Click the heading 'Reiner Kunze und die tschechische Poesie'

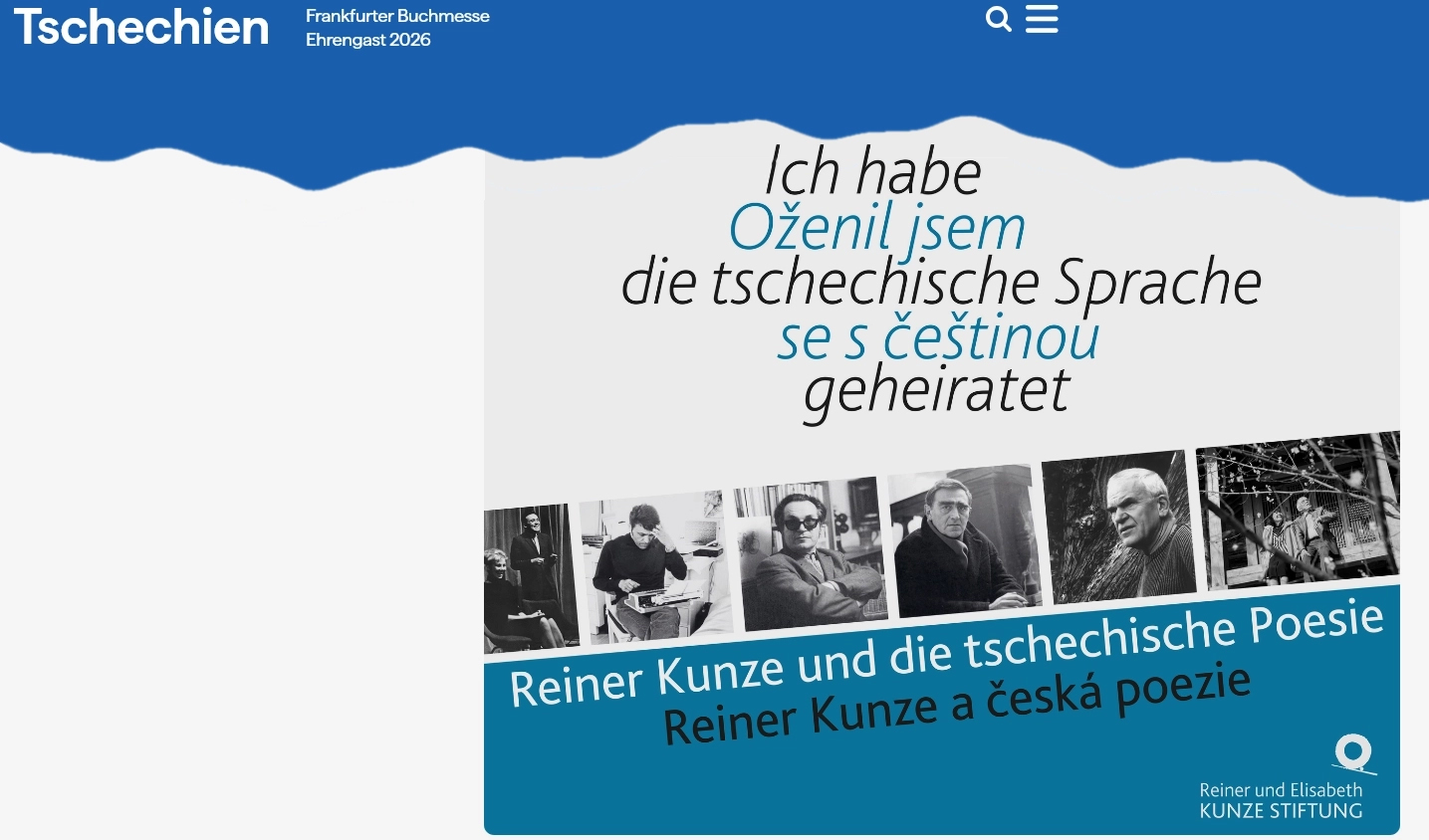pyautogui.click(x=946, y=653)
